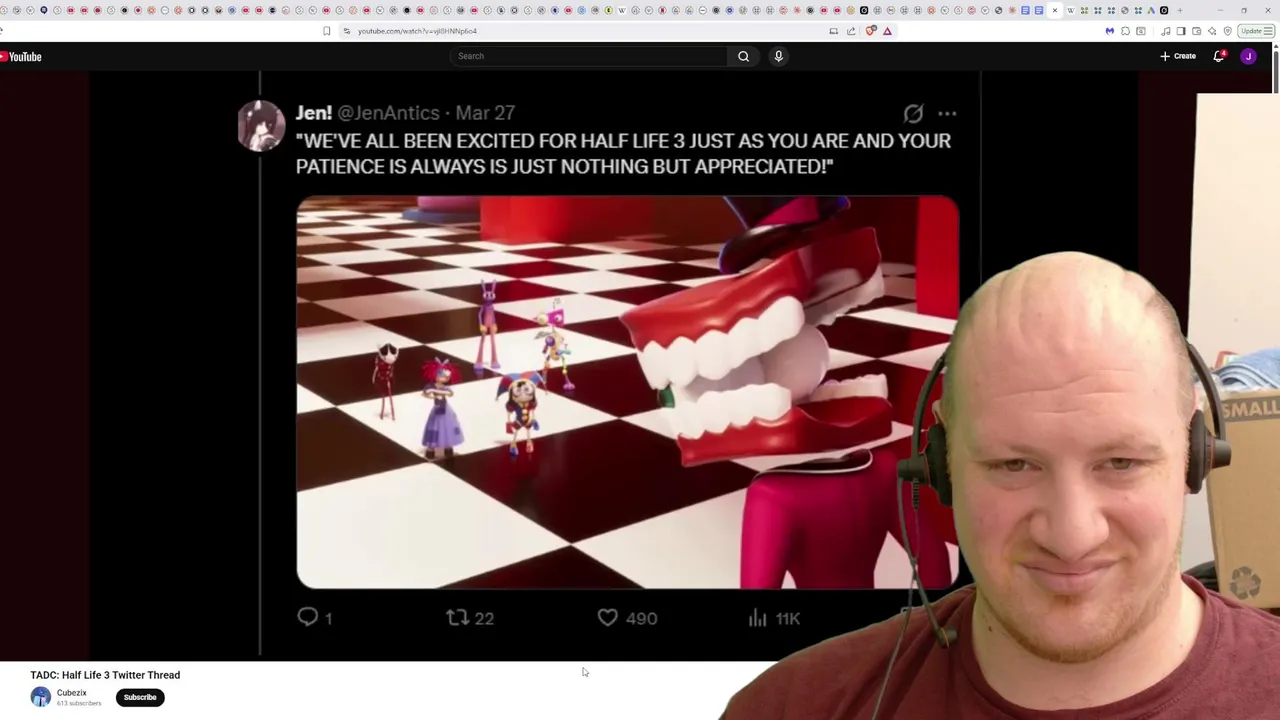Click the Circus chattering-teeth image in the video

pyautogui.click(x=627, y=392)
